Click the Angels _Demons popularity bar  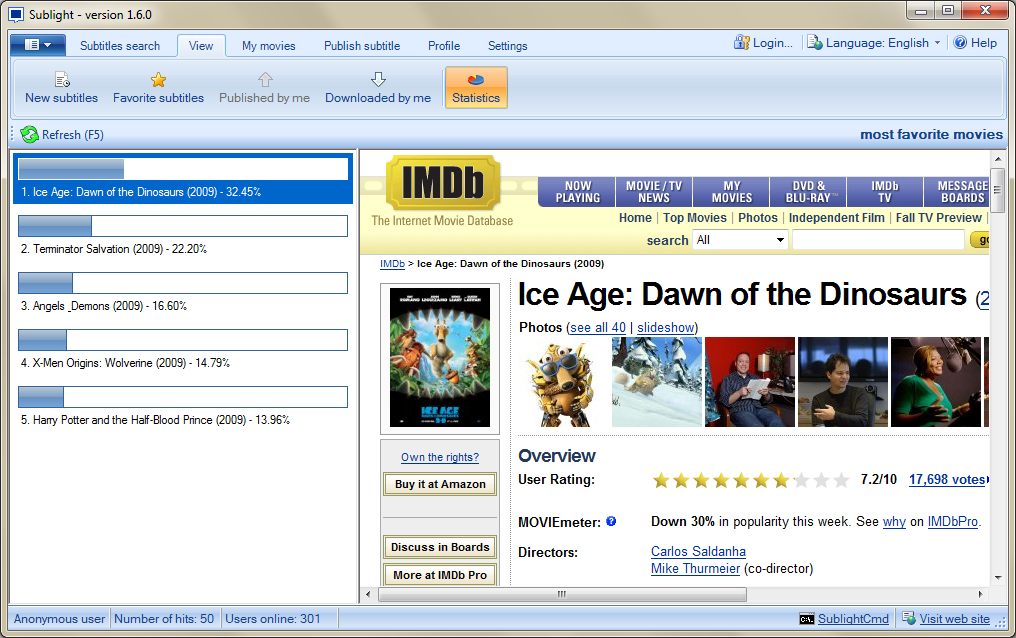pos(183,283)
